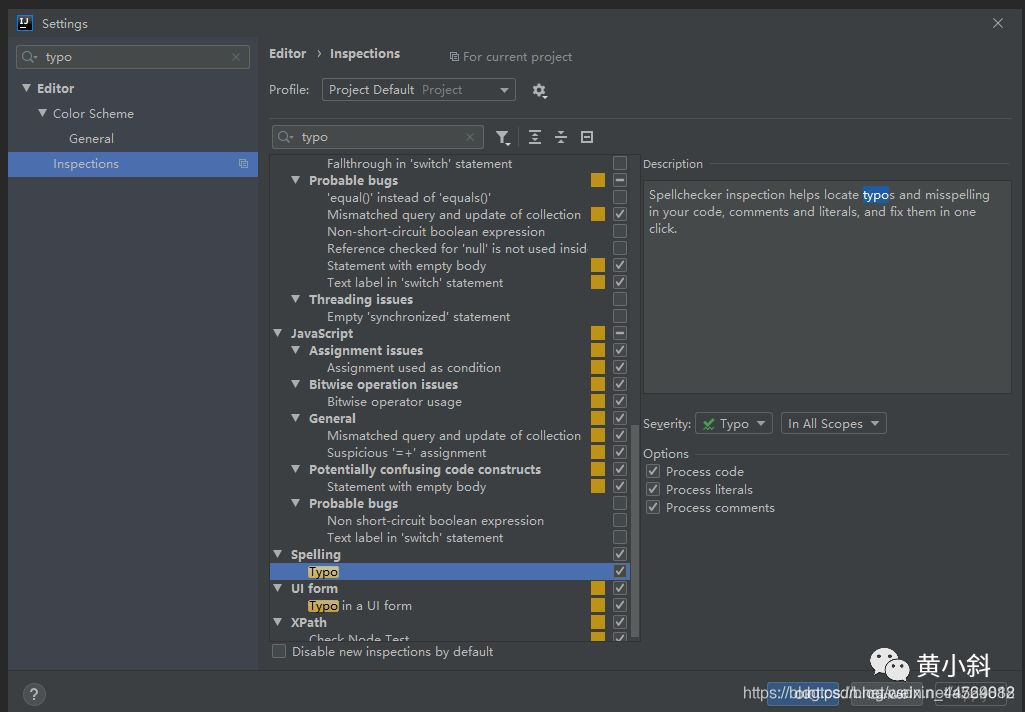Toggle checkbox for Bitwise operator usage
Screen dimensions: 1025x712
(x=620, y=401)
